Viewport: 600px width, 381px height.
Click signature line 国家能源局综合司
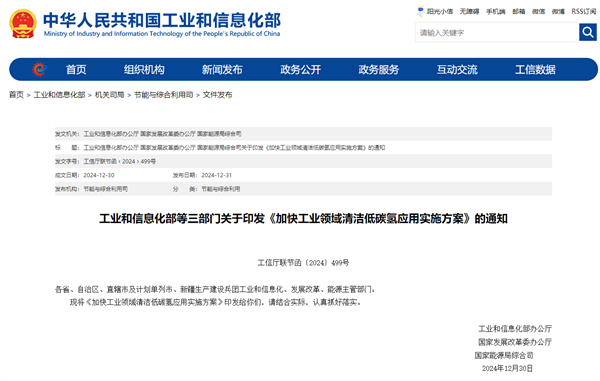coord(504,355)
